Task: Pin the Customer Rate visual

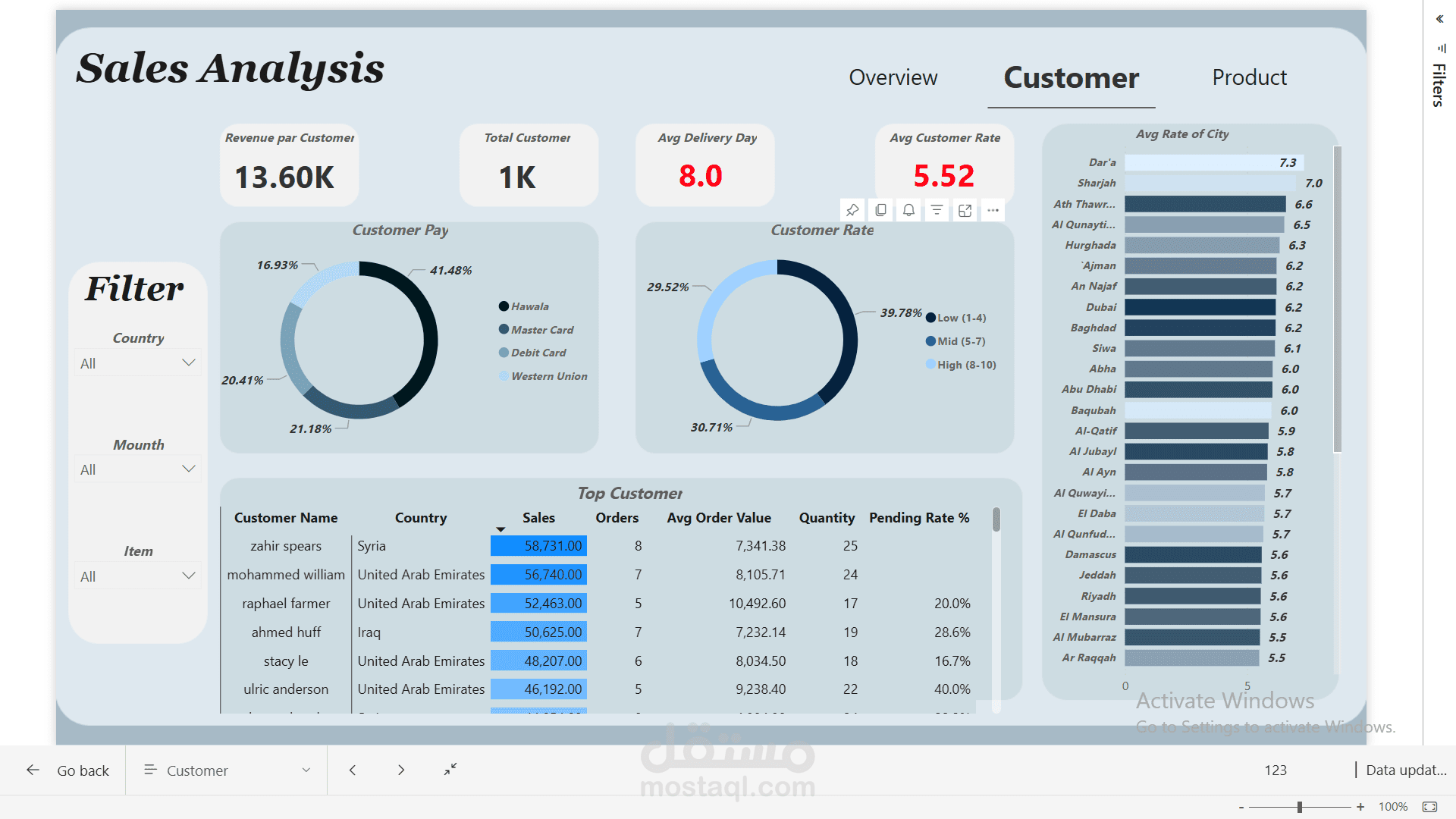Action: click(852, 210)
